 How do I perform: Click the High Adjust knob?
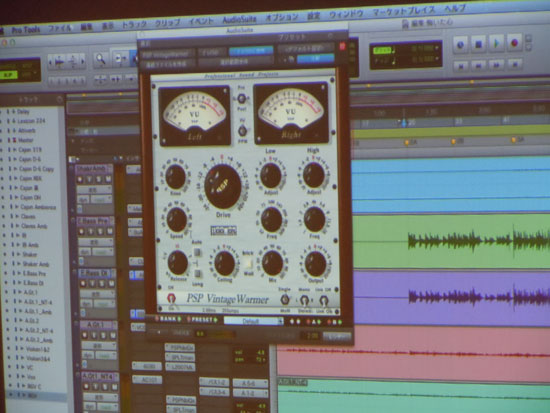coord(313,174)
